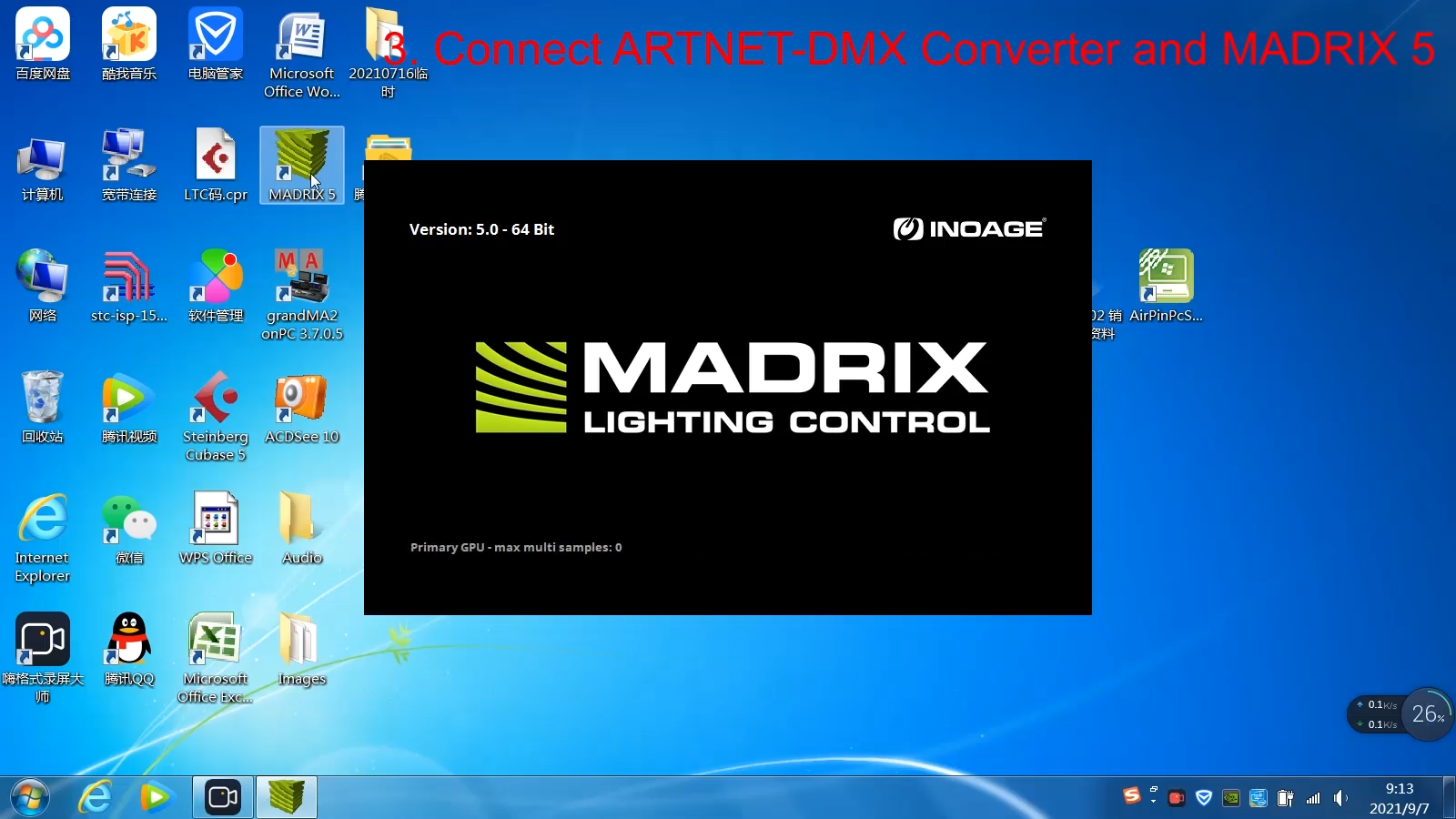Click the Show desktop button

coord(1450,798)
